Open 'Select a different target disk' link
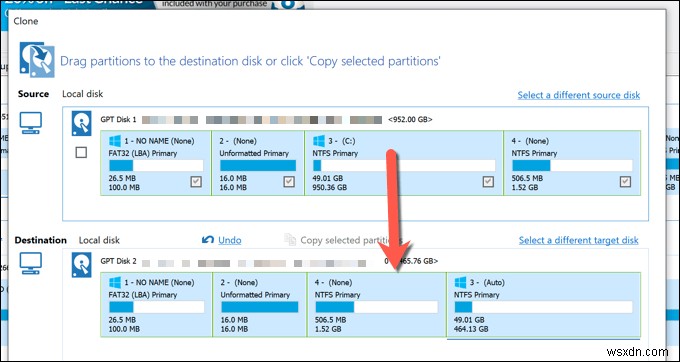Screen dimensions: 680x362 tap(579, 240)
